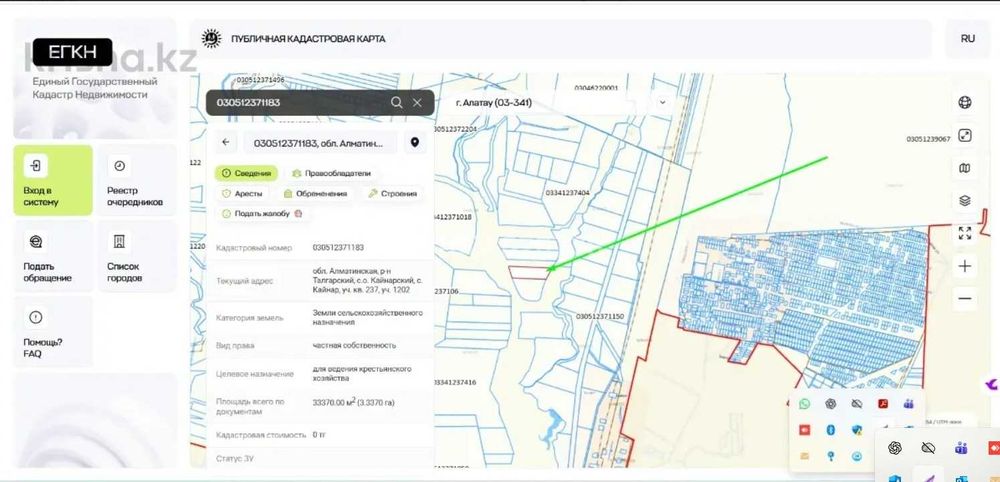Click the sun logo beside Публичная кадастровая карта
The image size is (1000, 482).
(x=211, y=39)
